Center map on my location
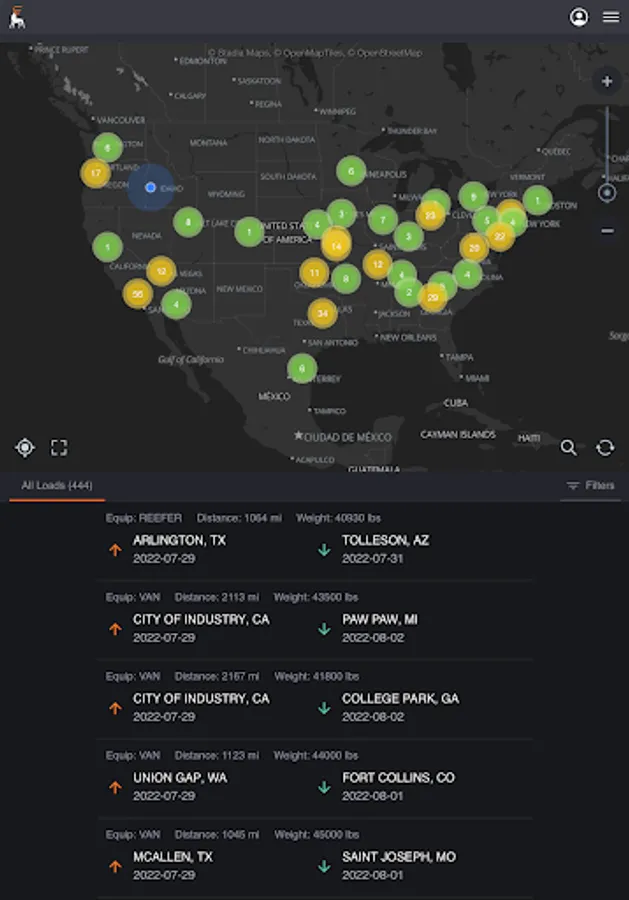Image resolution: width=629 pixels, height=900 pixels. pyautogui.click(x=25, y=448)
